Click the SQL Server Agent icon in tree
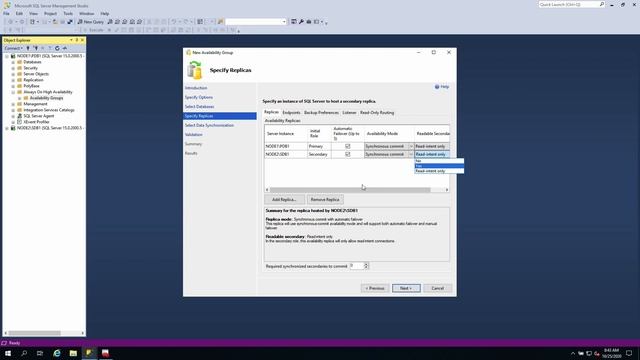Viewport: 640px width, 360px height. click(x=19, y=116)
